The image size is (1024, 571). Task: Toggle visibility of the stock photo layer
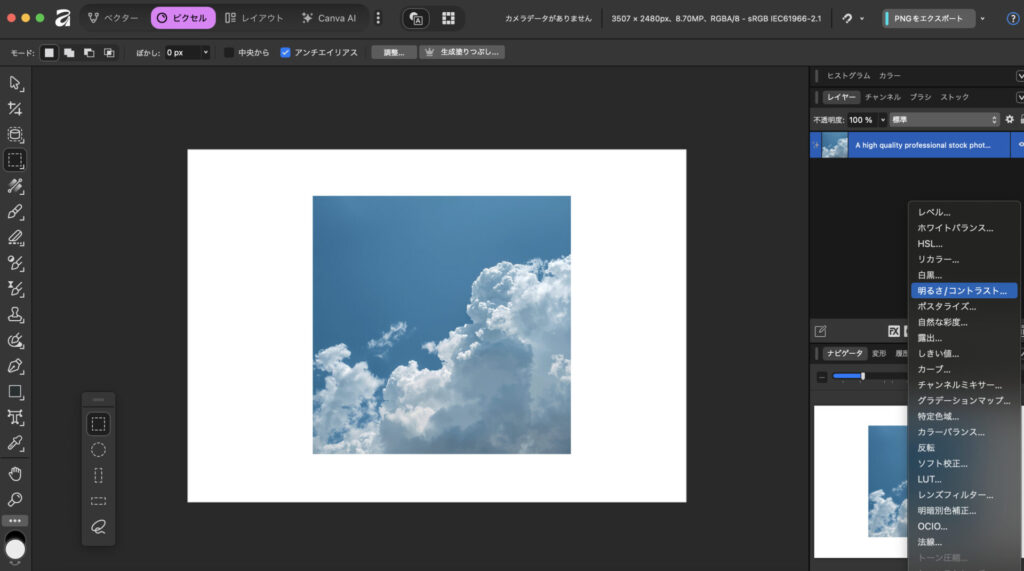click(1019, 145)
